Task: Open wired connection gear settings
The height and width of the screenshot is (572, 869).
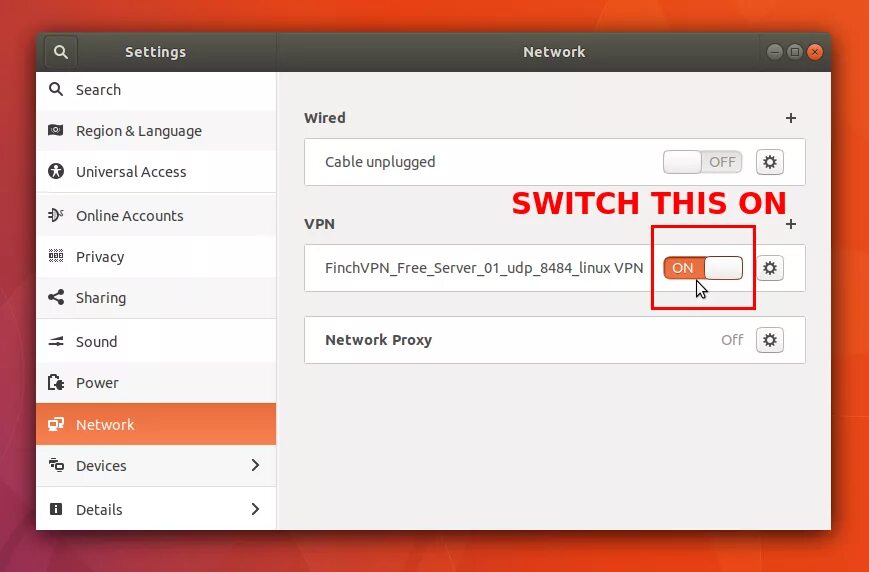Action: point(770,162)
